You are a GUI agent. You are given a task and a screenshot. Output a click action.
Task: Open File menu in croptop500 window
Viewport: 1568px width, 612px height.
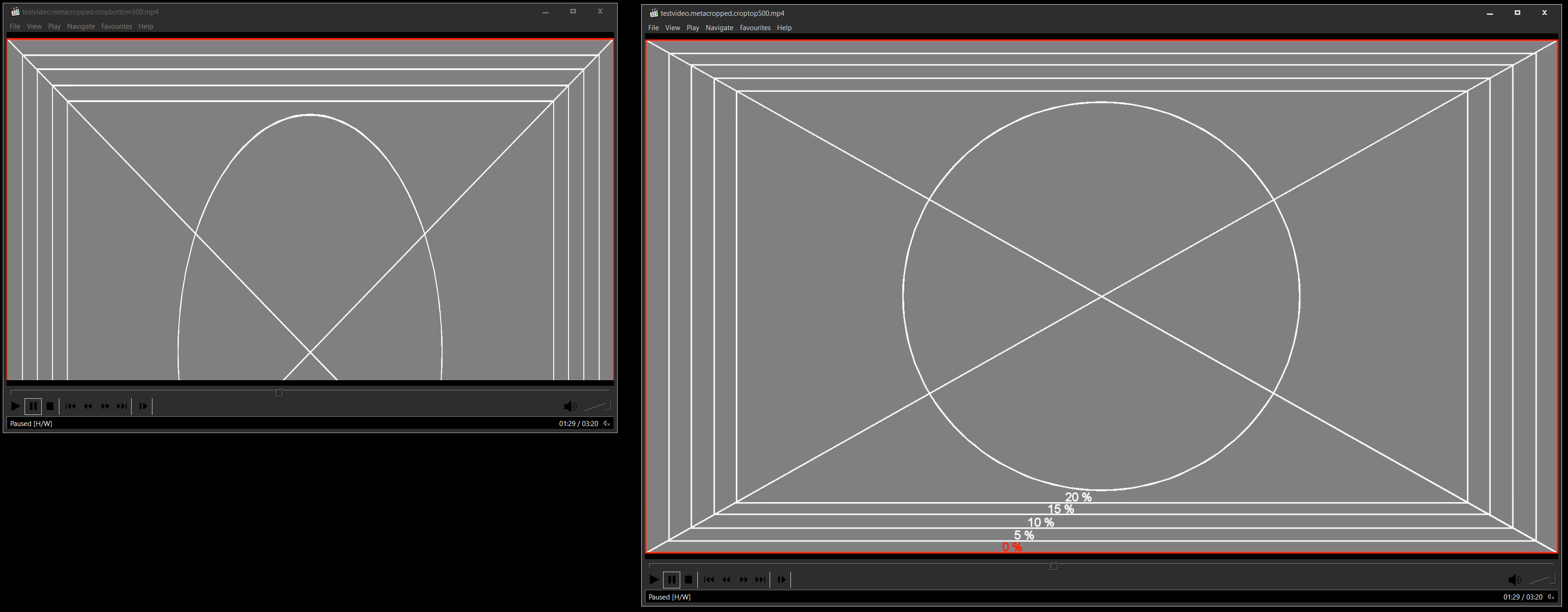point(654,27)
